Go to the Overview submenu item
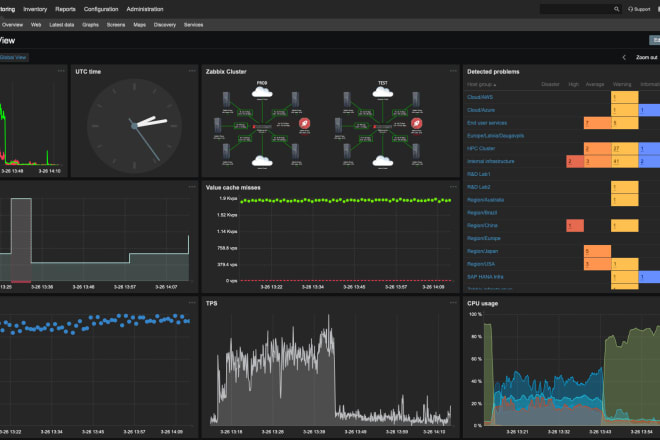Image resolution: width=660 pixels, height=440 pixels. (x=12, y=25)
